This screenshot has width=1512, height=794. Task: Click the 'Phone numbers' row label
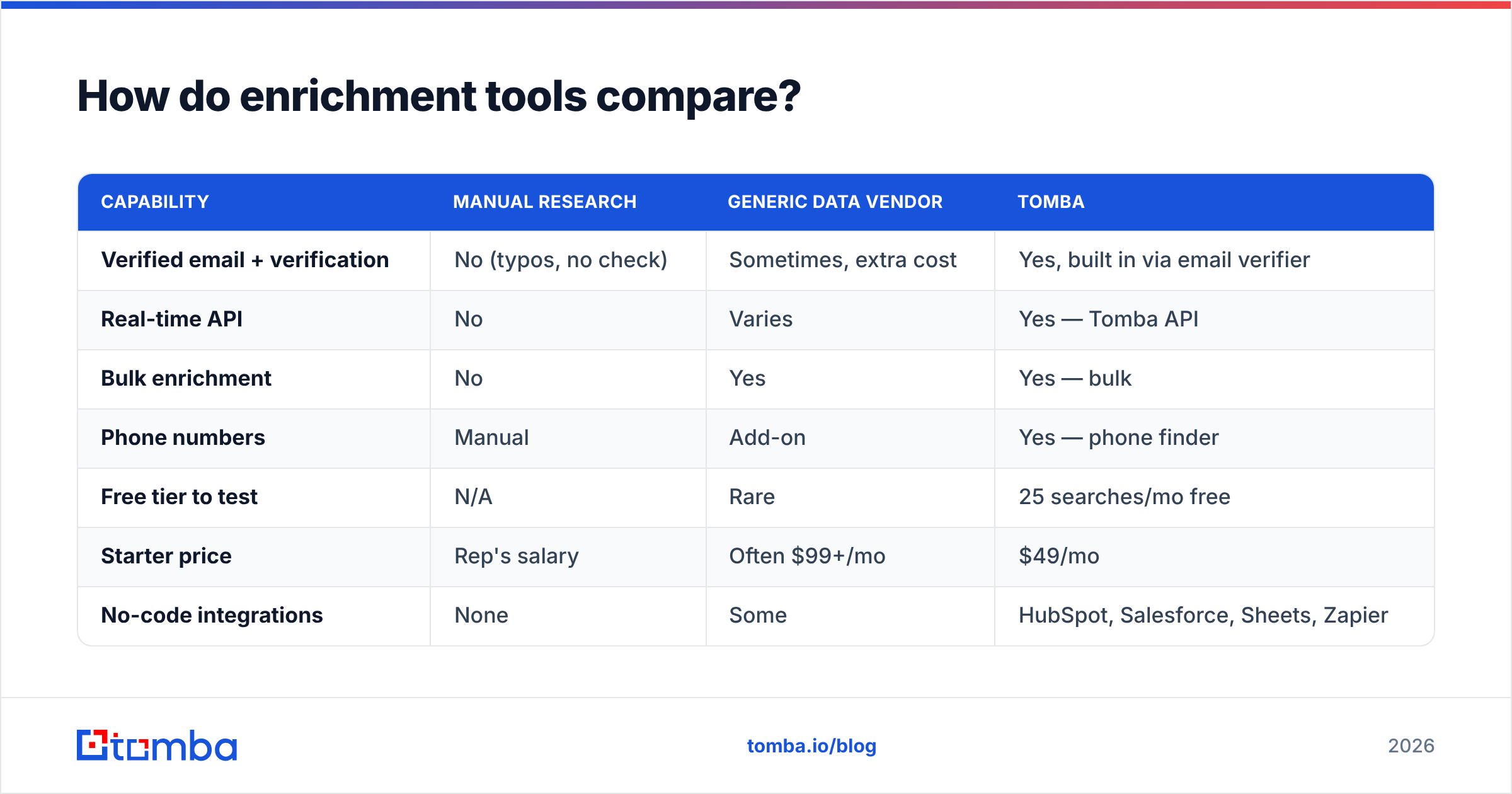tap(183, 437)
